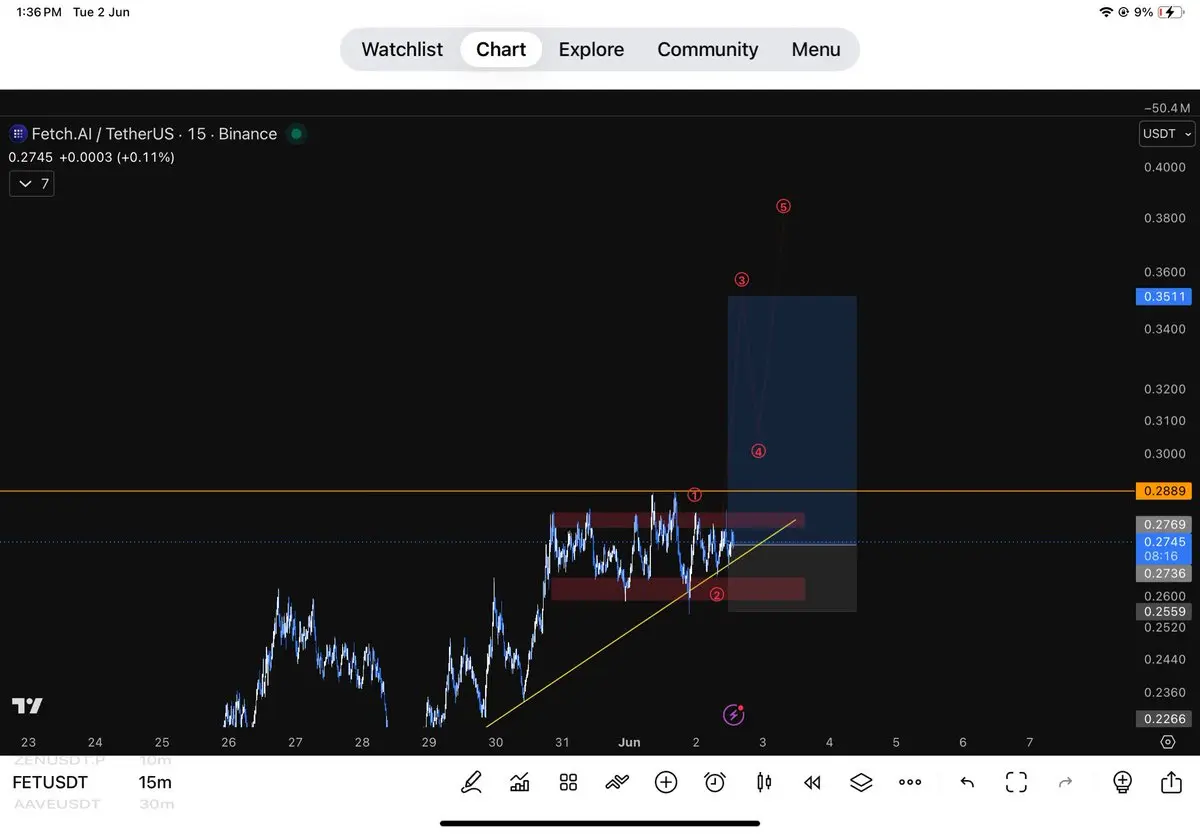
Task: Tap the share export icon
Action: (x=1171, y=782)
